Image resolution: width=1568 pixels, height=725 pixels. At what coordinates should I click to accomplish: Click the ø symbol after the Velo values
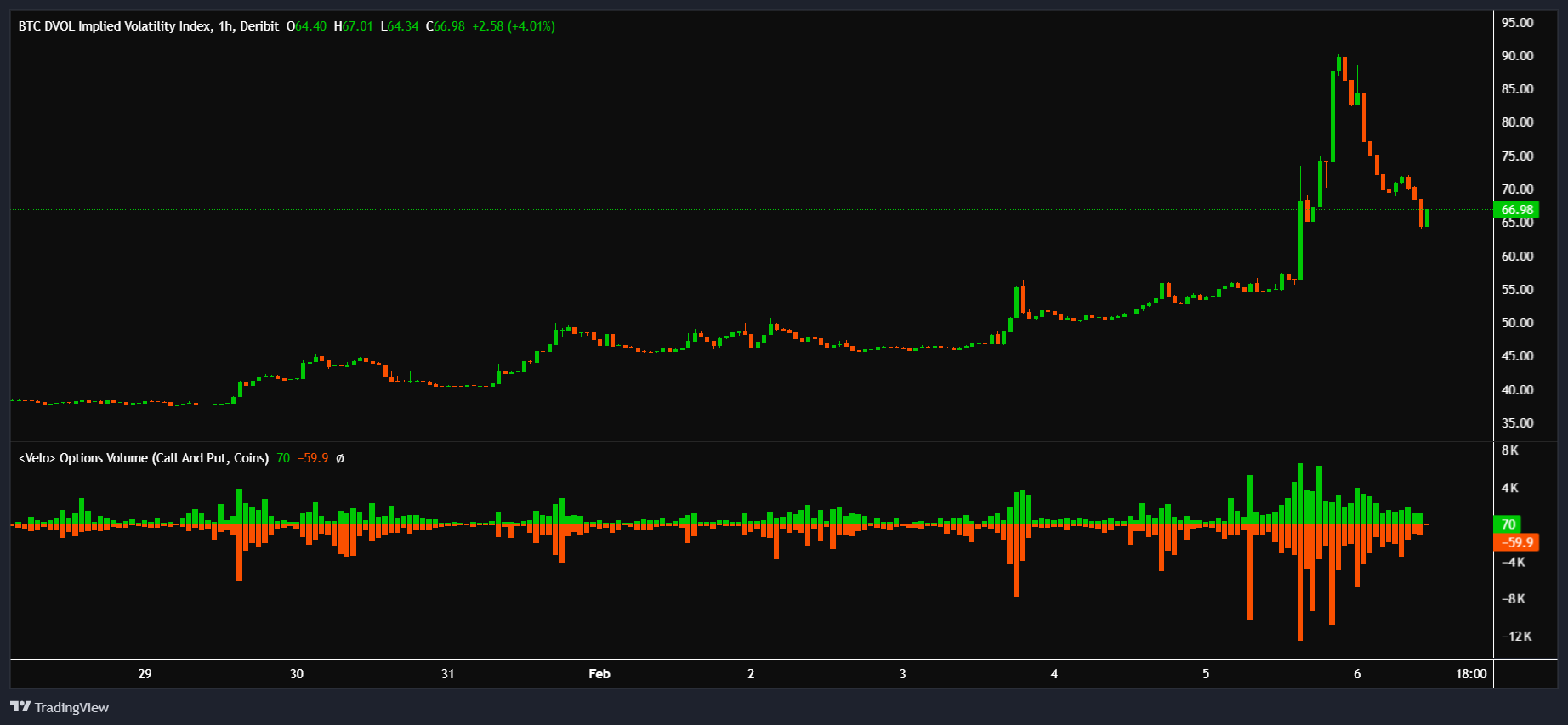click(x=340, y=458)
